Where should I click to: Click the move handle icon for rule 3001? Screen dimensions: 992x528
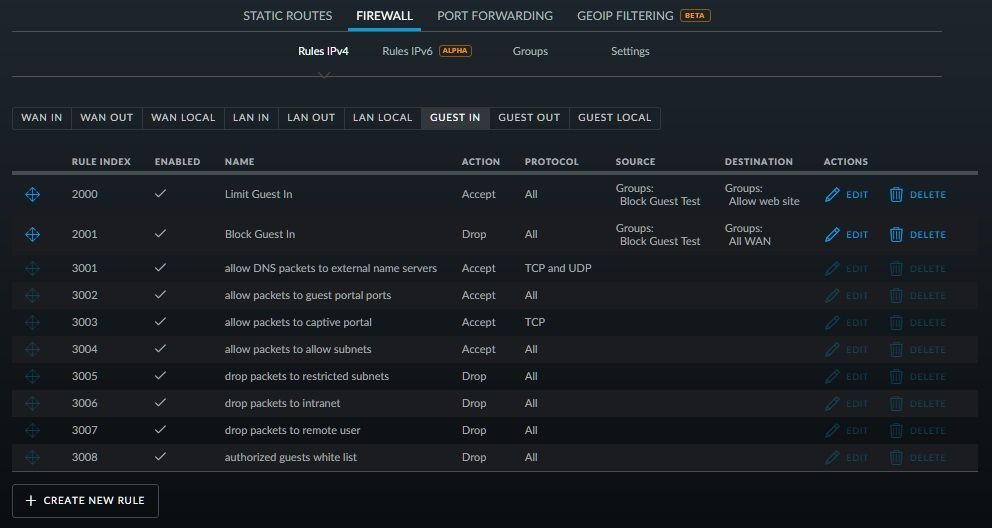32,269
